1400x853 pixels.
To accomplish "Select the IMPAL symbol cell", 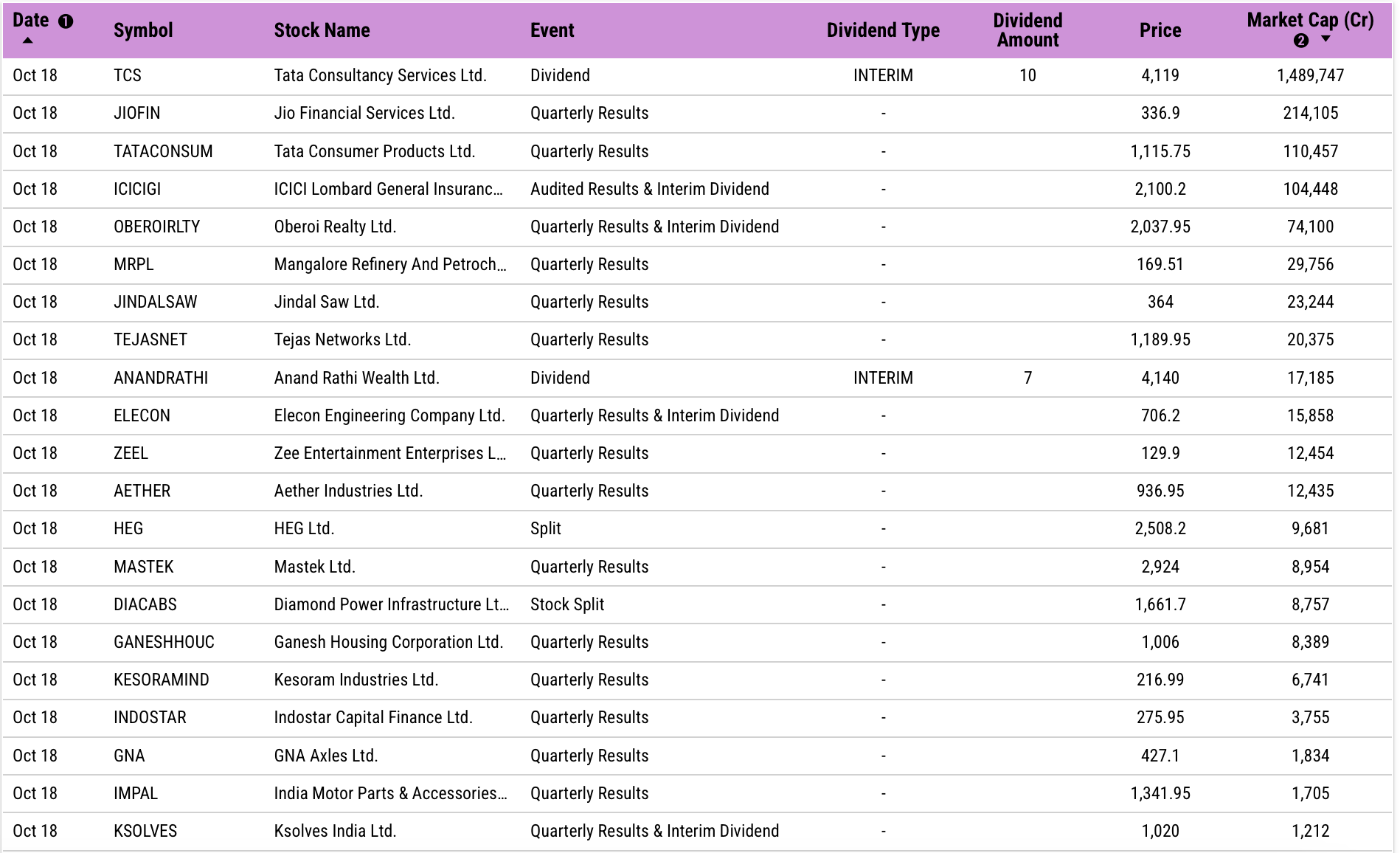I will coord(136,793).
